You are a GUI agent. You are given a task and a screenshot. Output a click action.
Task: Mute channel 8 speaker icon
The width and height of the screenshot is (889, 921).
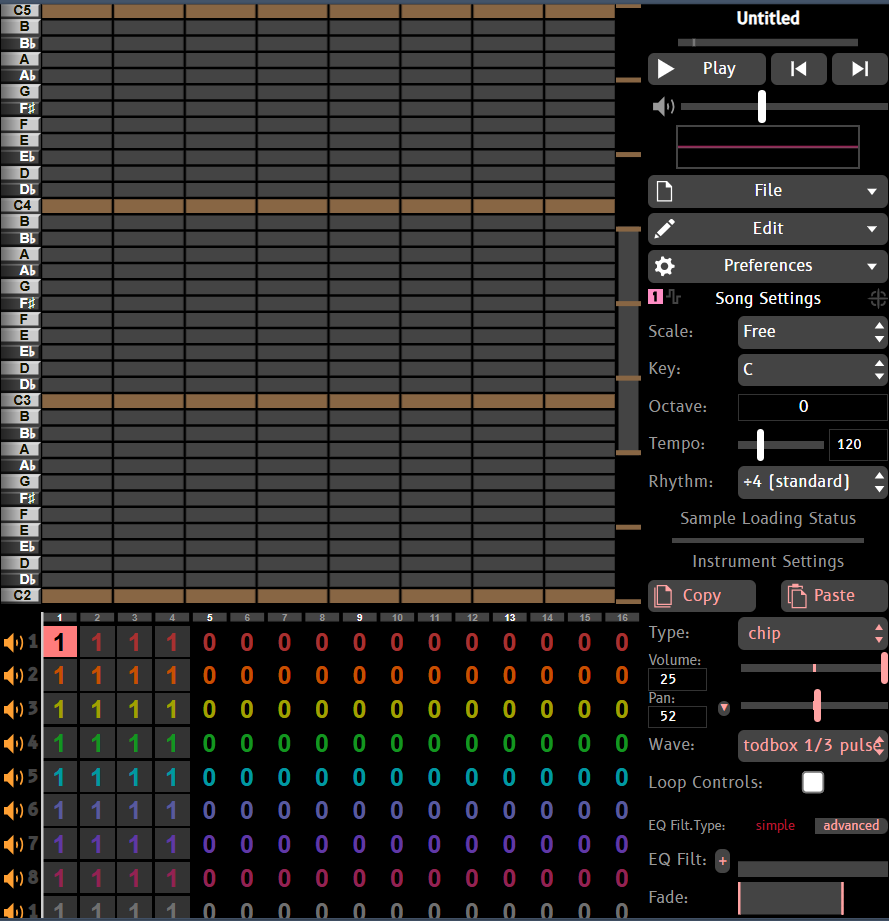pyautogui.click(x=13, y=879)
